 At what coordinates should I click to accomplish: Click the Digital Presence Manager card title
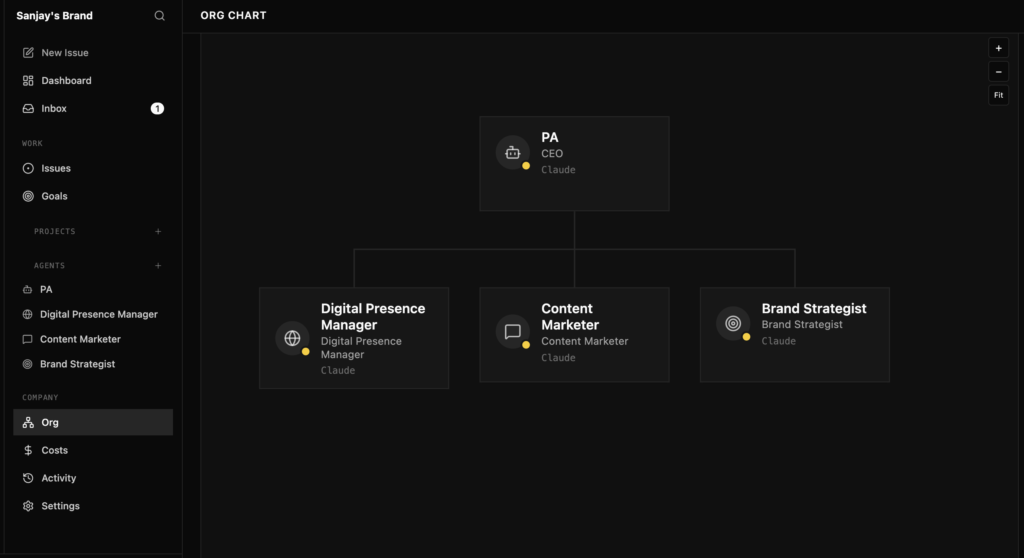click(373, 316)
